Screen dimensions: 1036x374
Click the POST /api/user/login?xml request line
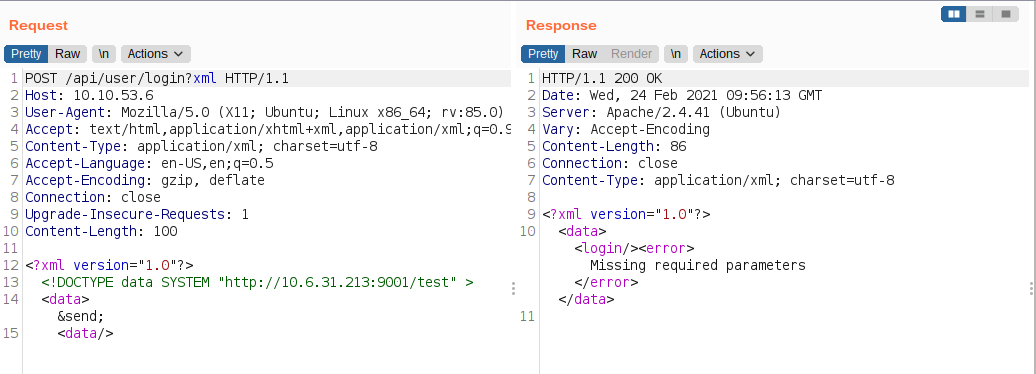(157, 79)
